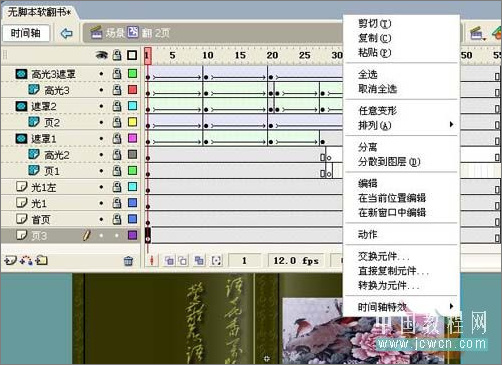502x365 pixels.
Task: Click the 12.0 fps frame rate field
Action: click(x=296, y=260)
